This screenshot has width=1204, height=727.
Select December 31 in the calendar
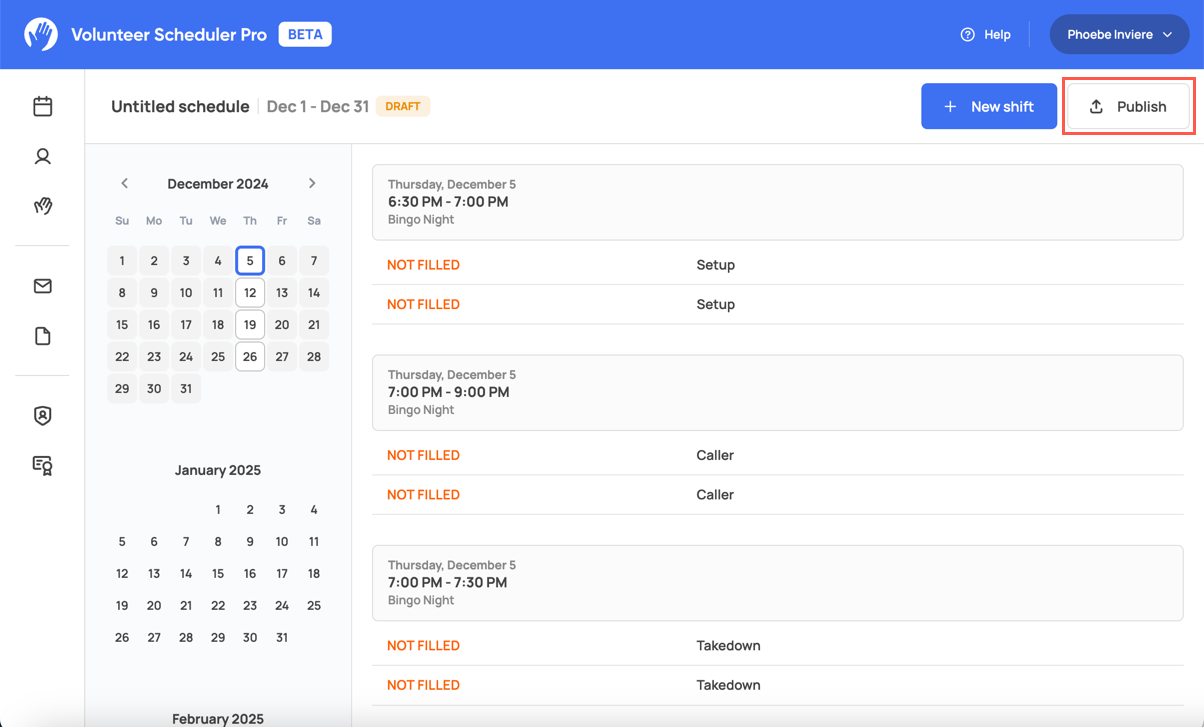point(186,388)
